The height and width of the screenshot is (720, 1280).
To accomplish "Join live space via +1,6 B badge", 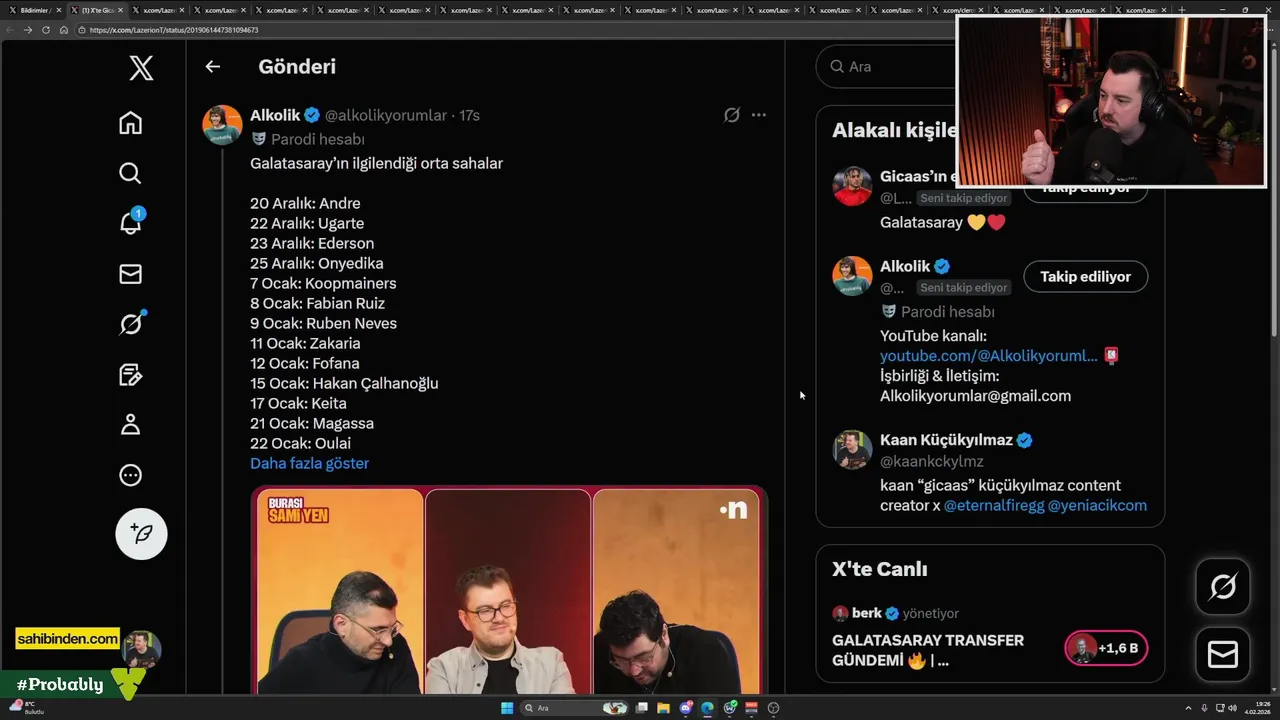I will 1106,648.
